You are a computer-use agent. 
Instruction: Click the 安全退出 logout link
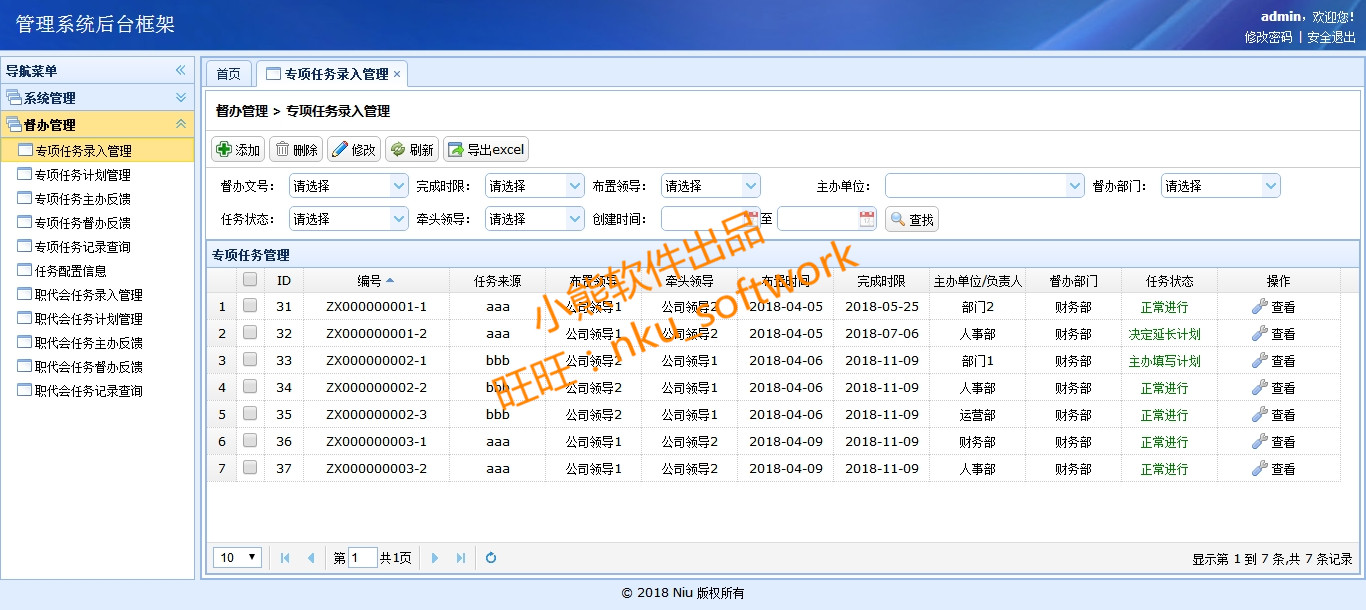pos(1331,37)
